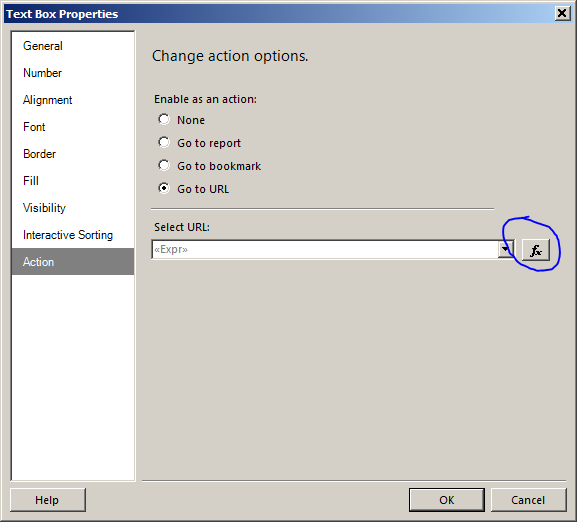
Task: Click the Cancel button
Action: [x=528, y=500]
